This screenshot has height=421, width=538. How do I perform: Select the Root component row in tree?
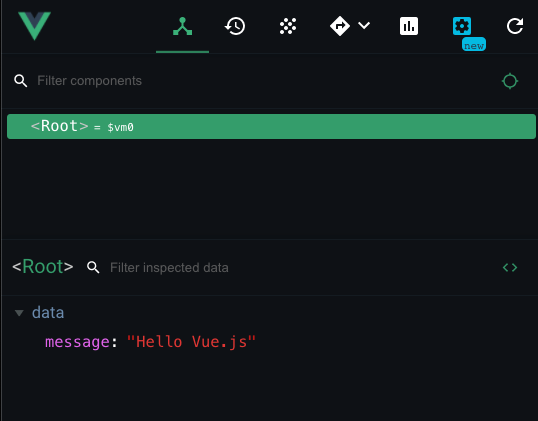point(271,127)
